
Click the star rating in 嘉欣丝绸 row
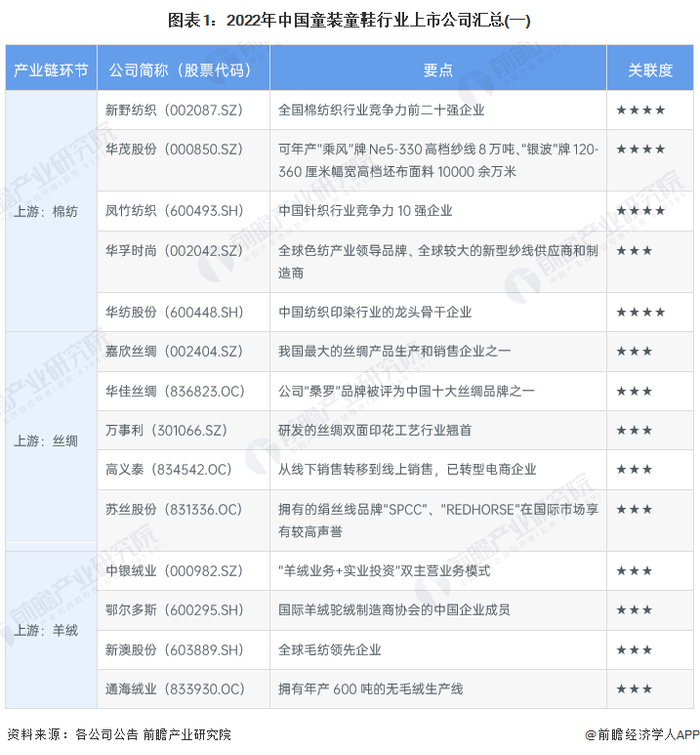point(635,351)
